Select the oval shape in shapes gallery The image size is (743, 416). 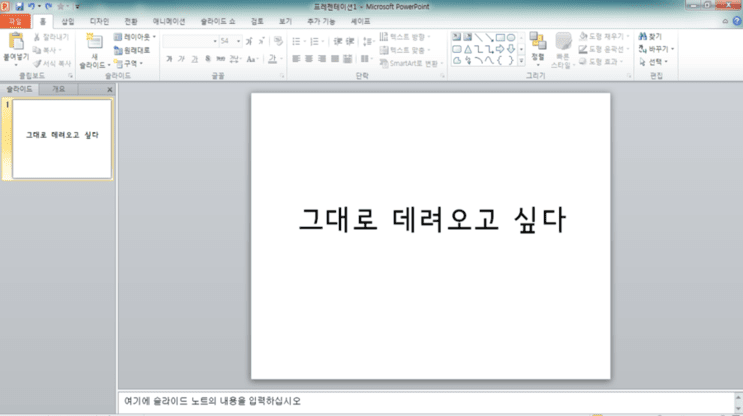[x=511, y=37]
